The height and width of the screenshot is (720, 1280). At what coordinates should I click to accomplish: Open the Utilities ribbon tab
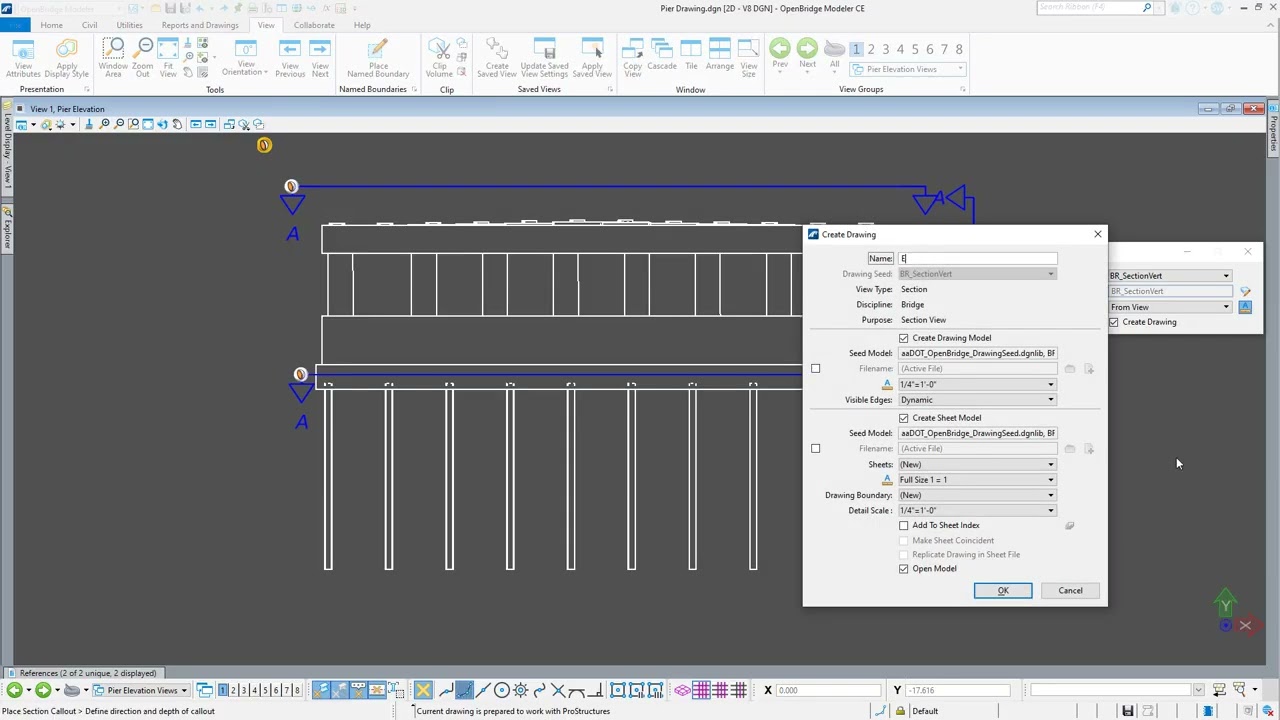[x=129, y=25]
